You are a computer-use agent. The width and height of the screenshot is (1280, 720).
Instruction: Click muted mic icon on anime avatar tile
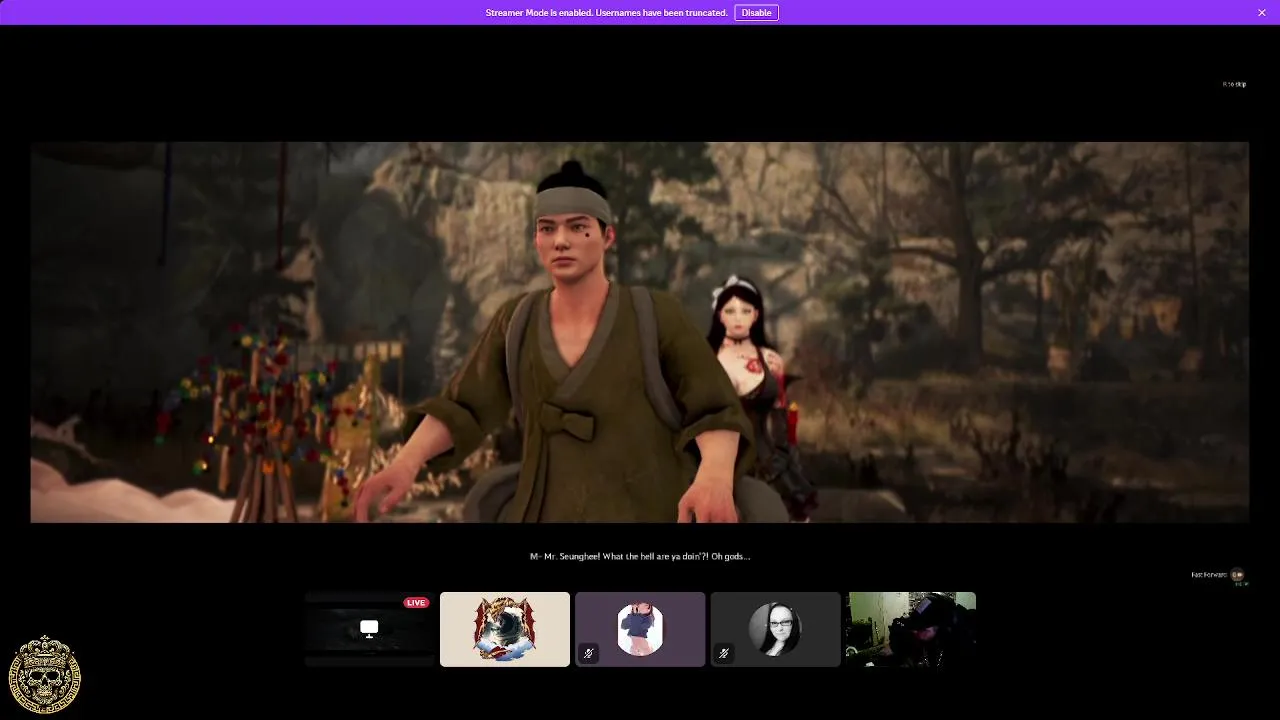pos(588,653)
